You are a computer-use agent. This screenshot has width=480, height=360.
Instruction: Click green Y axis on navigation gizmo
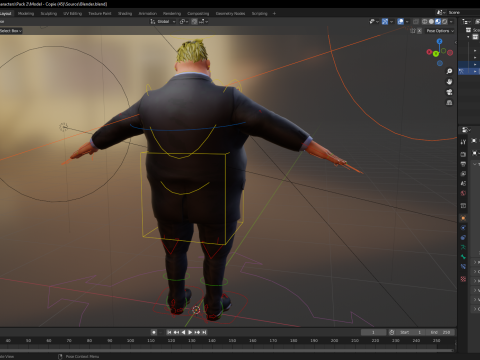click(436, 54)
